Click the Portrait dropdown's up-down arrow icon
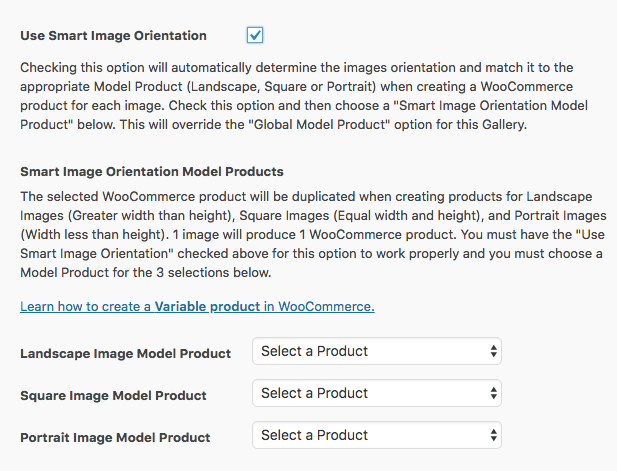Screen dimensions: 617x471 pos(493,435)
